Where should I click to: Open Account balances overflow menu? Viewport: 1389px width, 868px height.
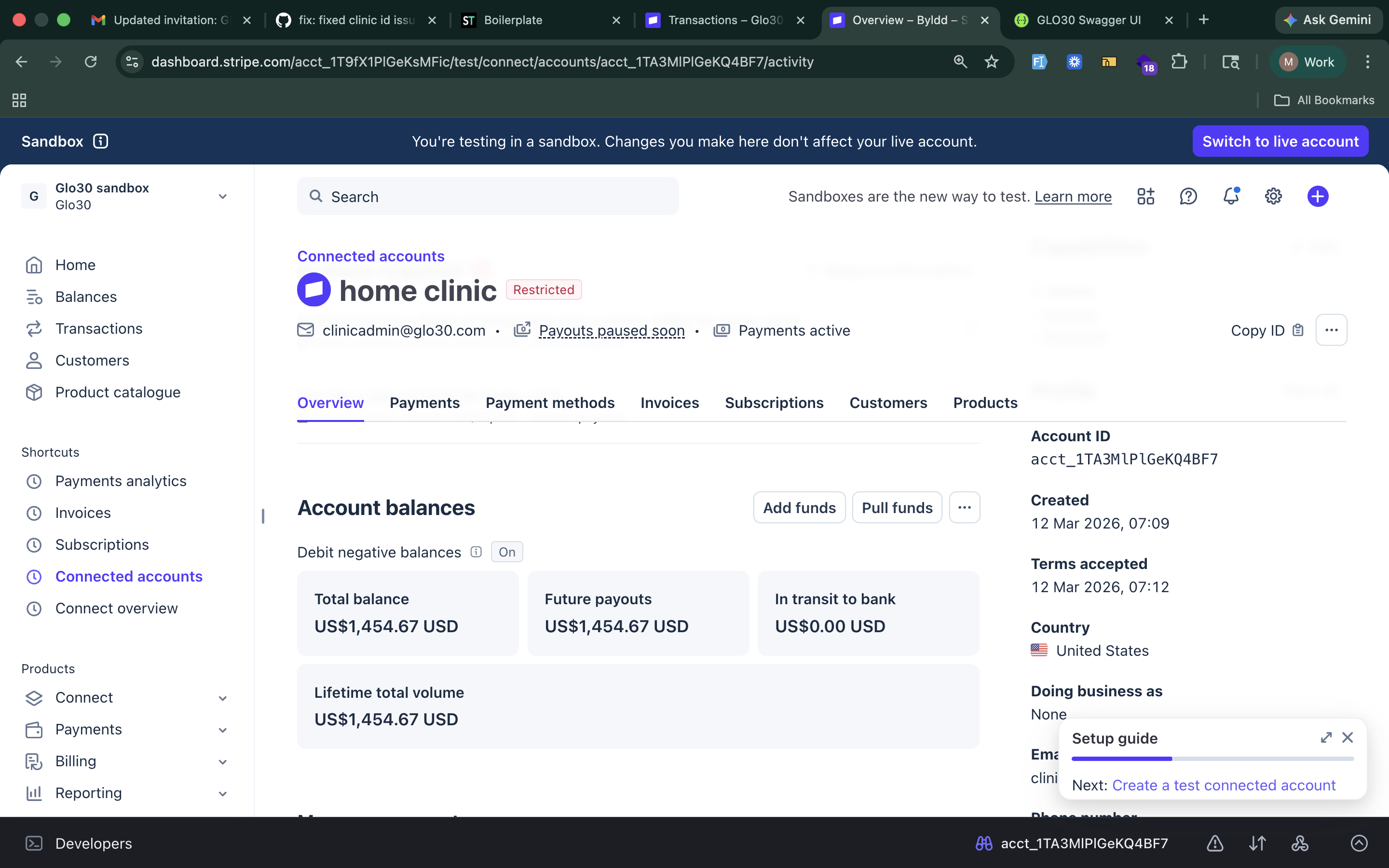point(964,507)
